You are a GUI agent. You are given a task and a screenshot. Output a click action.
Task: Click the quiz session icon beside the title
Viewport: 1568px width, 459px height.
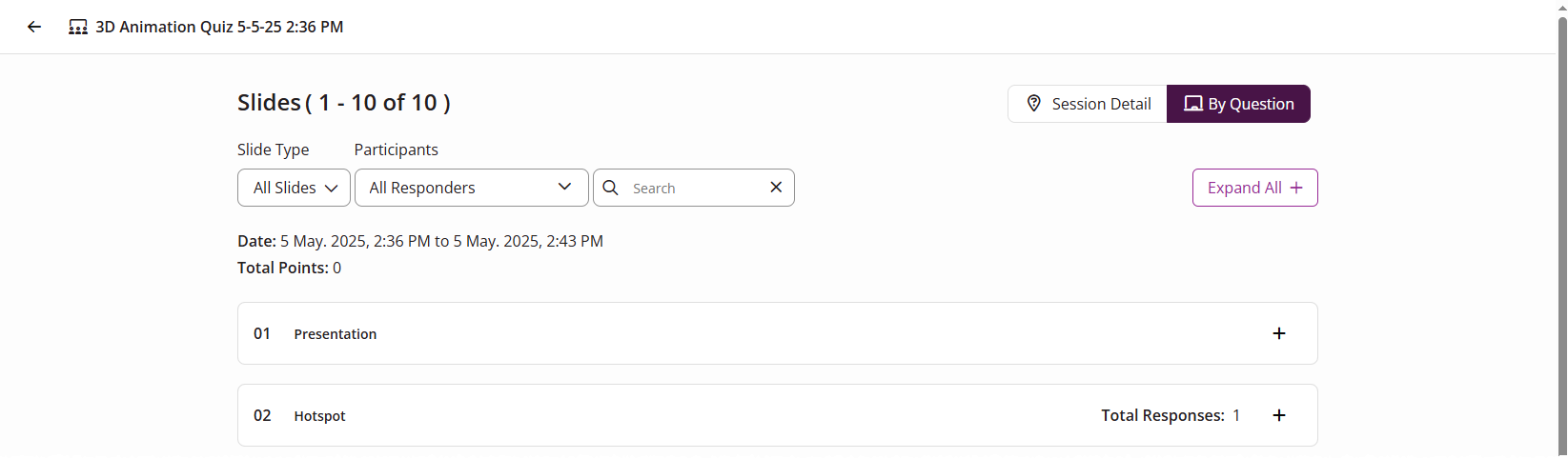tap(78, 27)
